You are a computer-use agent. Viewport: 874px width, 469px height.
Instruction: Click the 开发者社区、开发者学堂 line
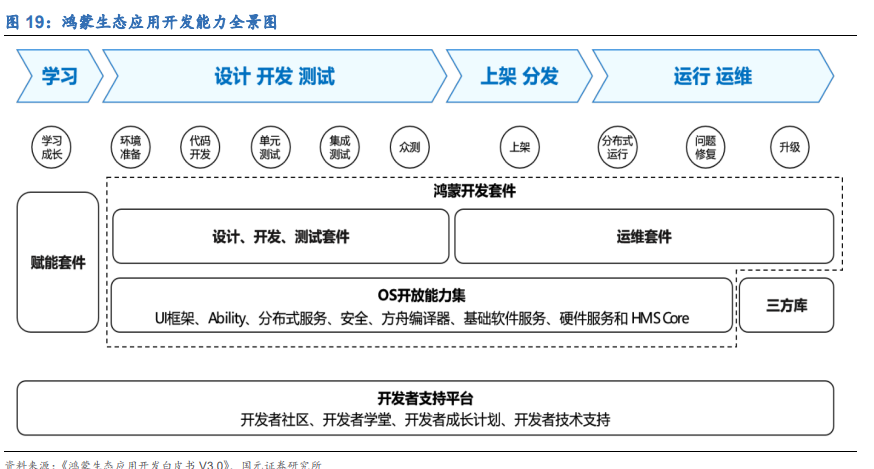coord(425,419)
